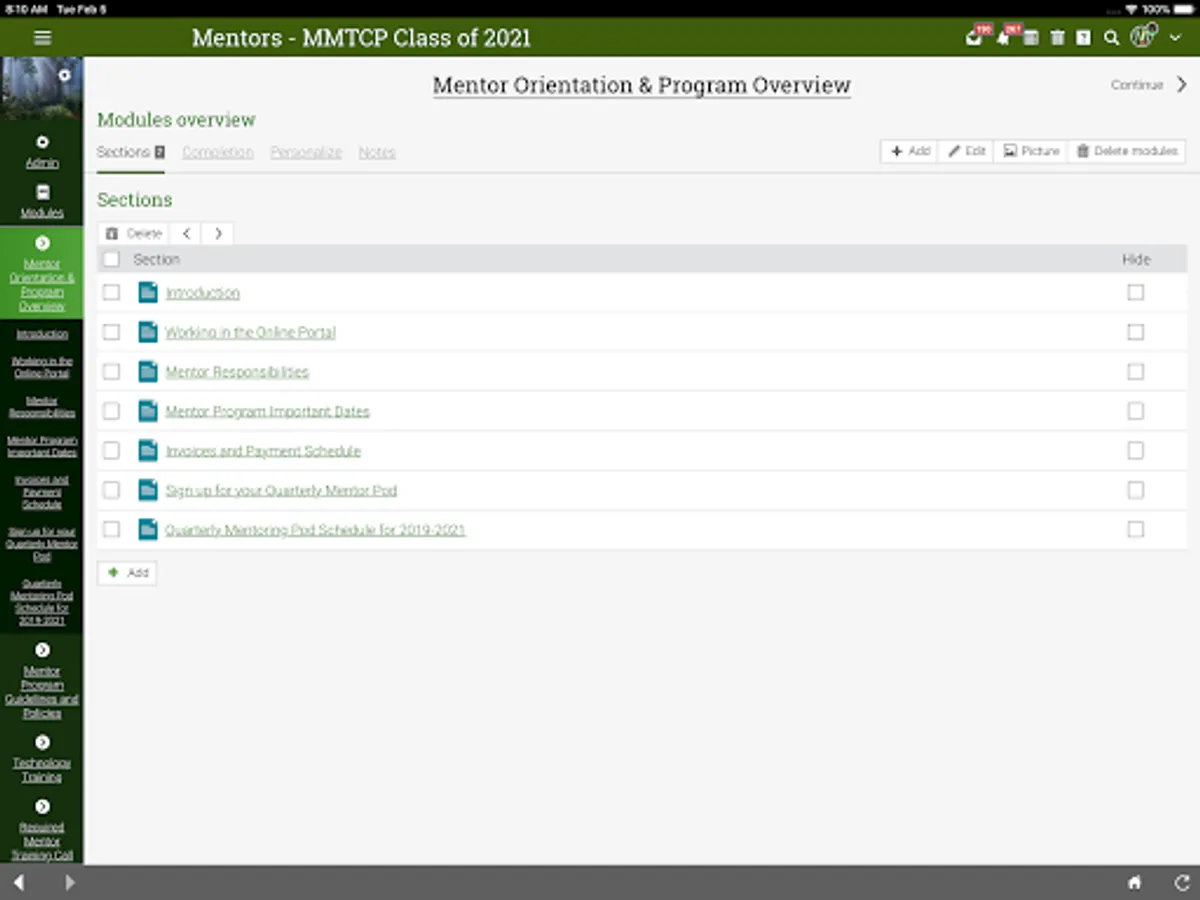Reload page with the refresh icon

pos(1181,882)
